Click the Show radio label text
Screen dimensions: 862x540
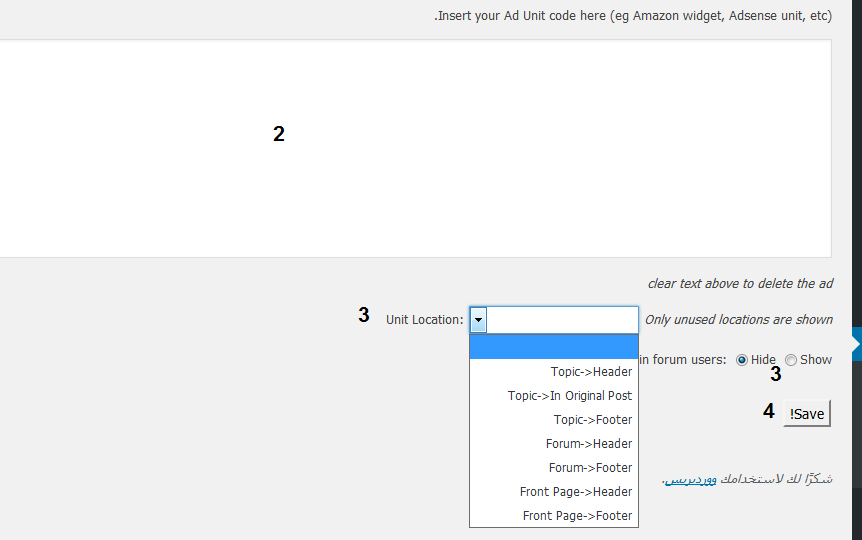(816, 360)
